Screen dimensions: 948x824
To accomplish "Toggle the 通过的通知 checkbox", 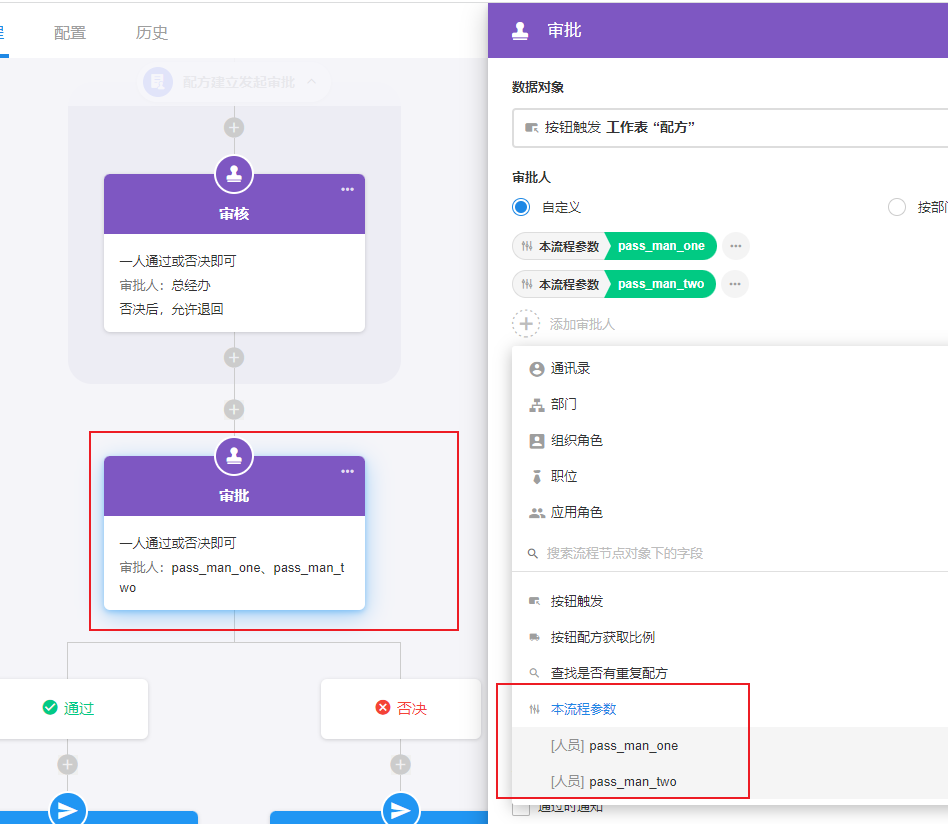I will click(x=521, y=808).
